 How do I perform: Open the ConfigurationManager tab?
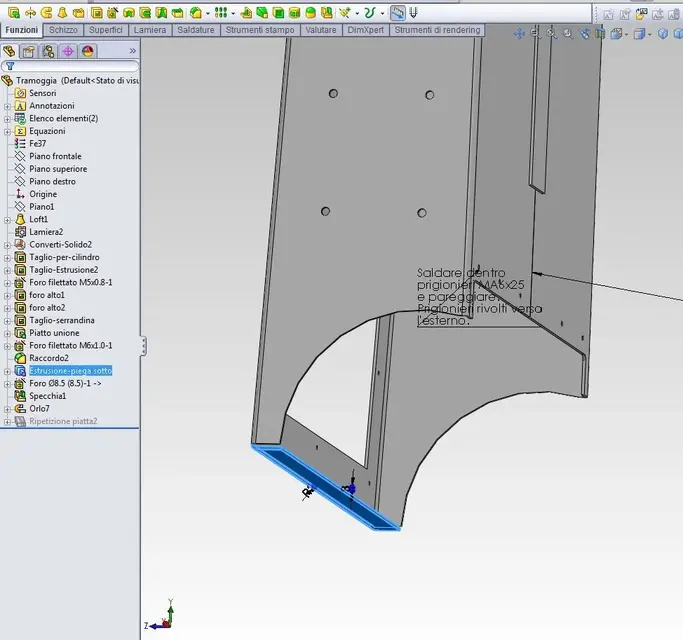pyautogui.click(x=48, y=51)
